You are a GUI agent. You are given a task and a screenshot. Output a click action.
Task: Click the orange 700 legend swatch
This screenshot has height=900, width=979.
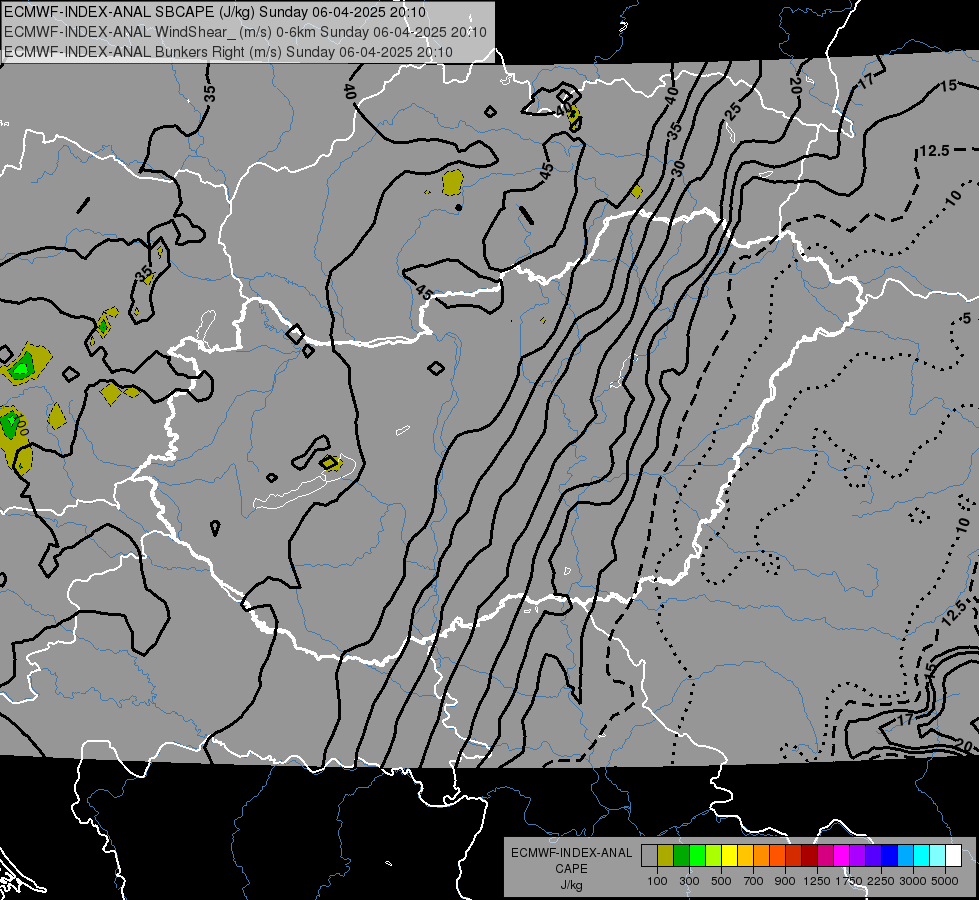(x=761, y=856)
